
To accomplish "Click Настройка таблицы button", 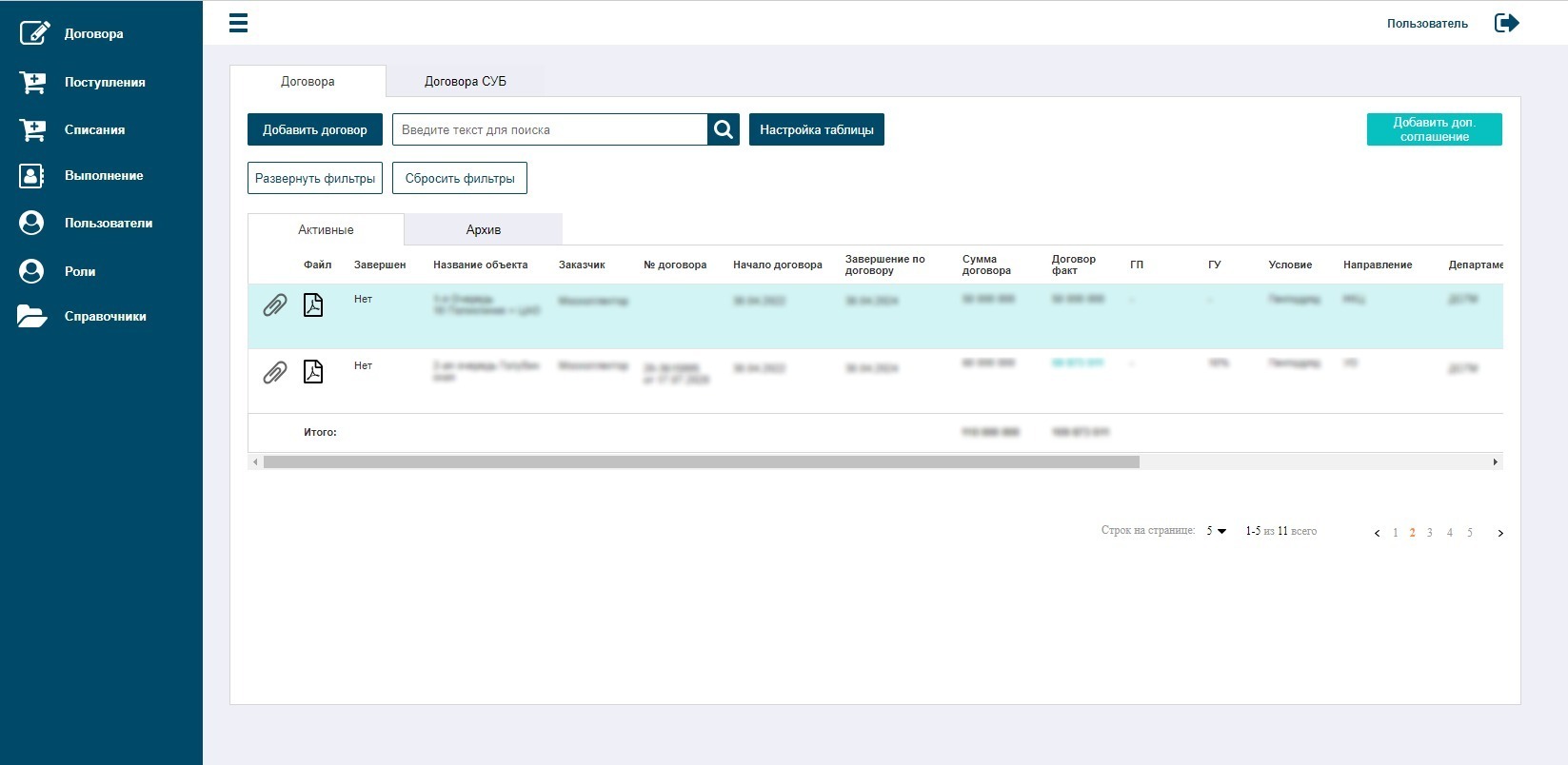I will pyautogui.click(x=817, y=129).
